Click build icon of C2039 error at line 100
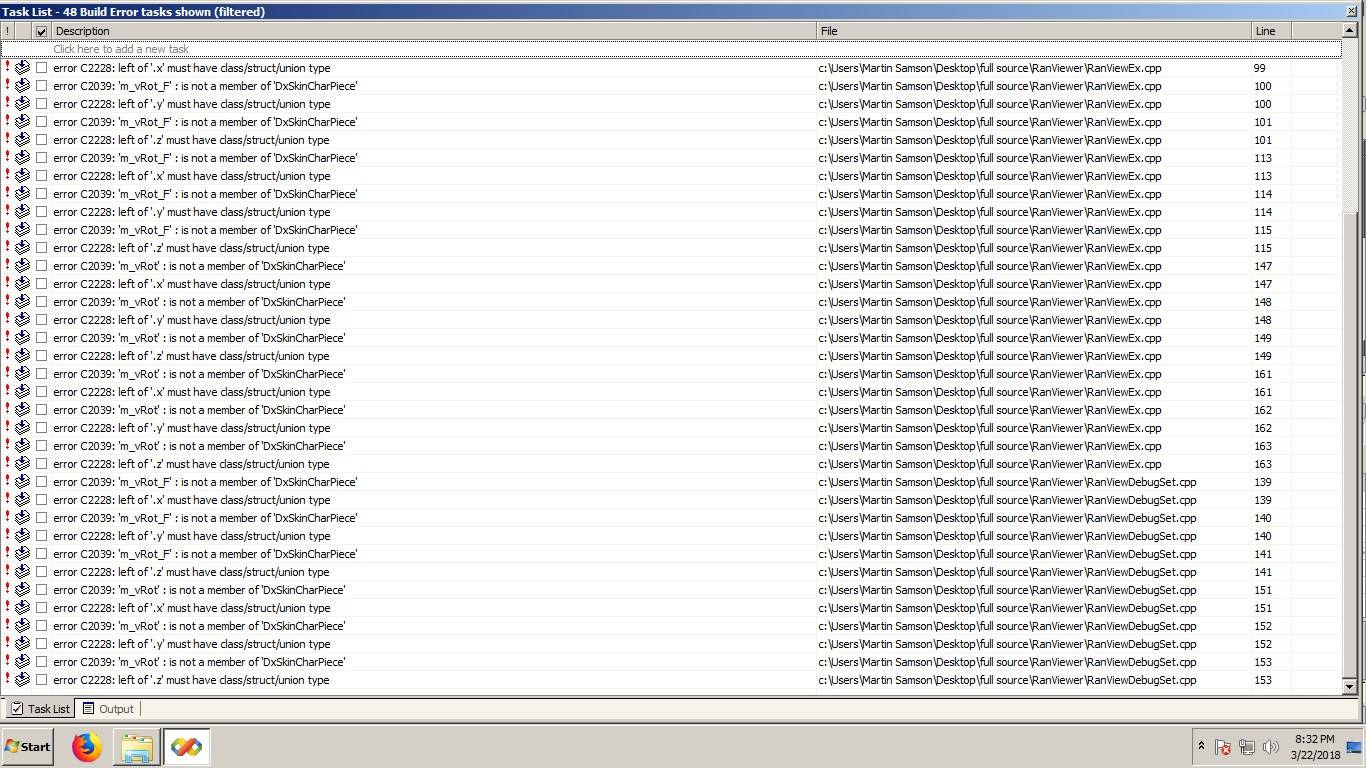The image size is (1366, 768). (x=22, y=86)
